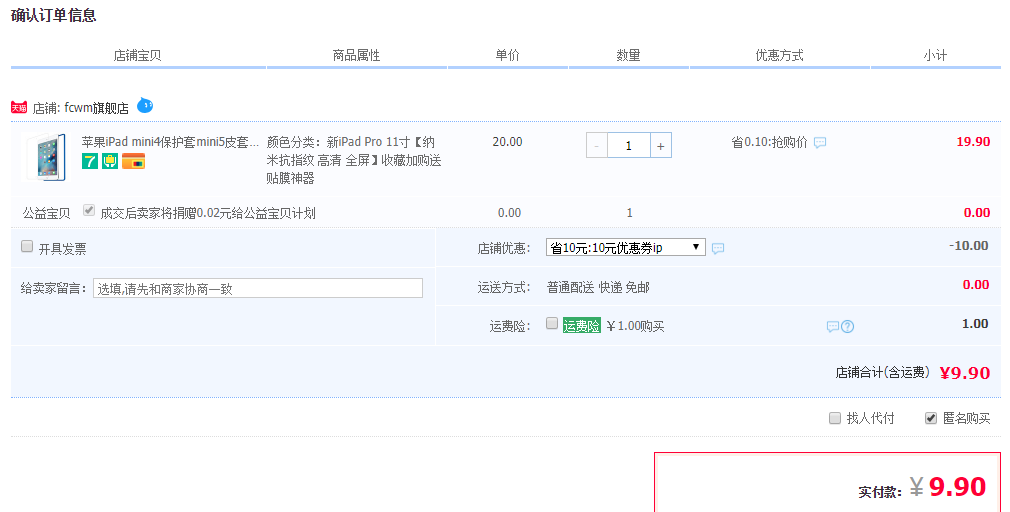Decrease quantity with the minus button
The image size is (1010, 512).
click(x=597, y=145)
